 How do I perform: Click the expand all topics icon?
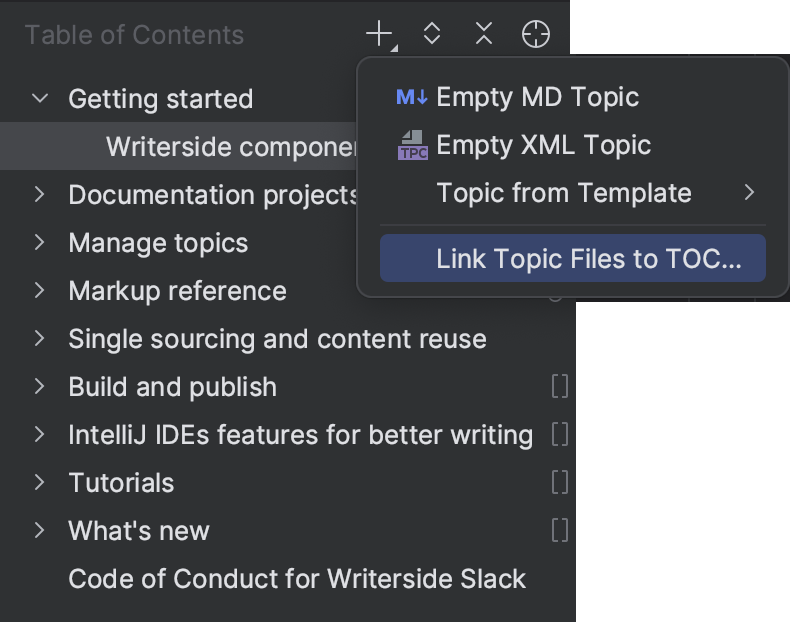click(432, 35)
